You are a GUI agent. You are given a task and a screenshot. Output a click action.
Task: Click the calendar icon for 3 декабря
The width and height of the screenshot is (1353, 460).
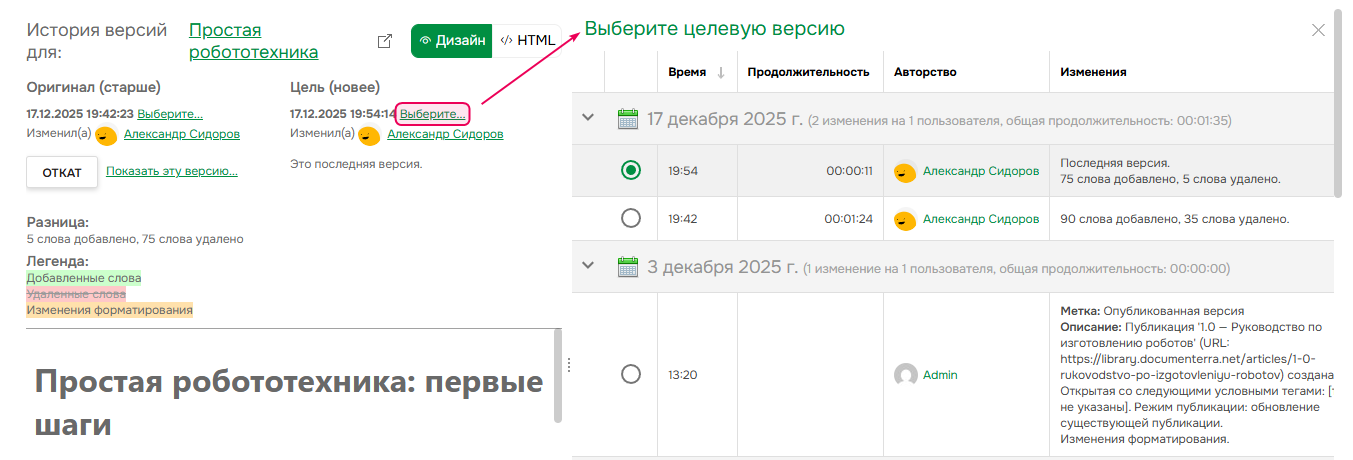tap(628, 267)
